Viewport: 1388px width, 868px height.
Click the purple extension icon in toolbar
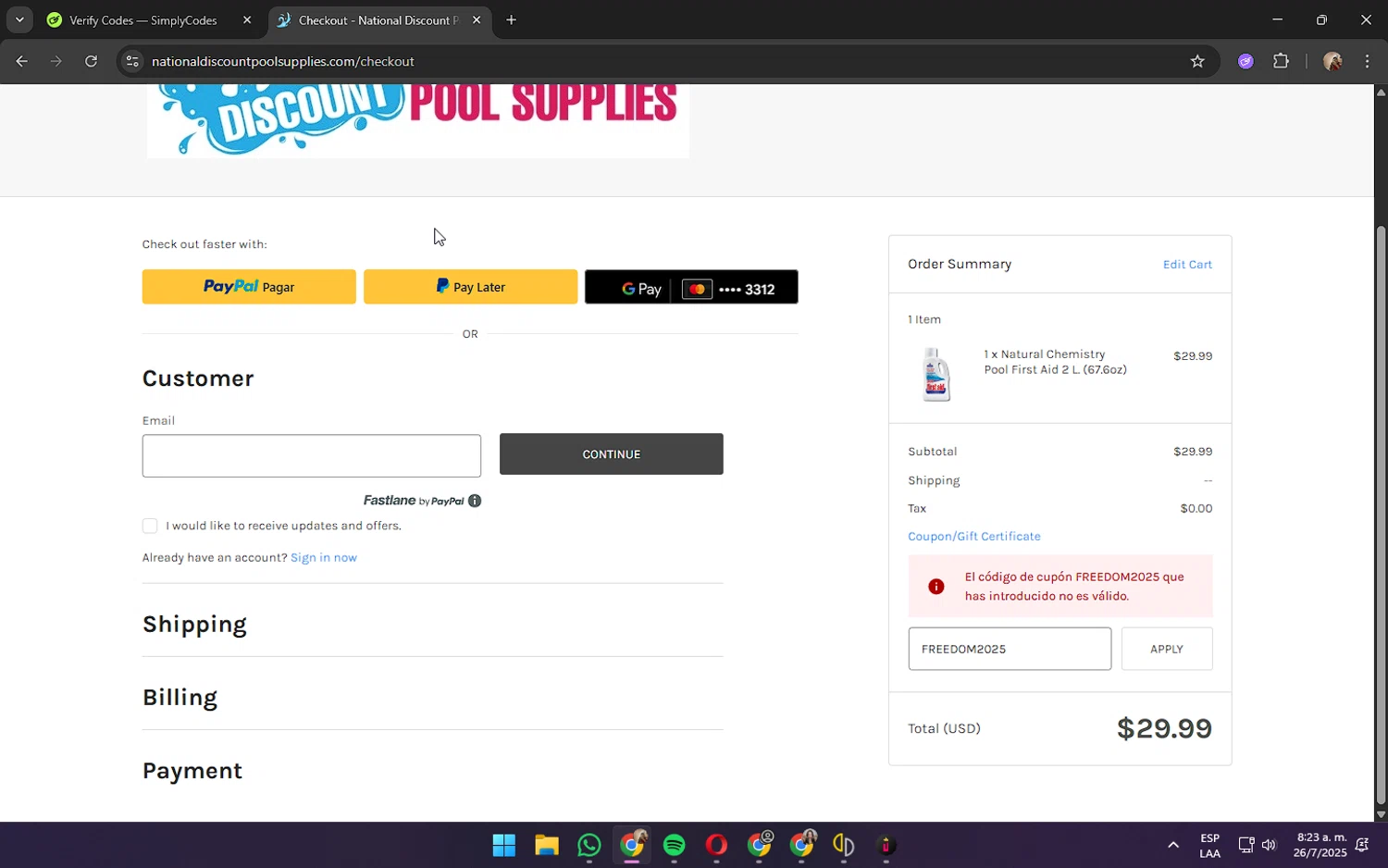click(1245, 61)
